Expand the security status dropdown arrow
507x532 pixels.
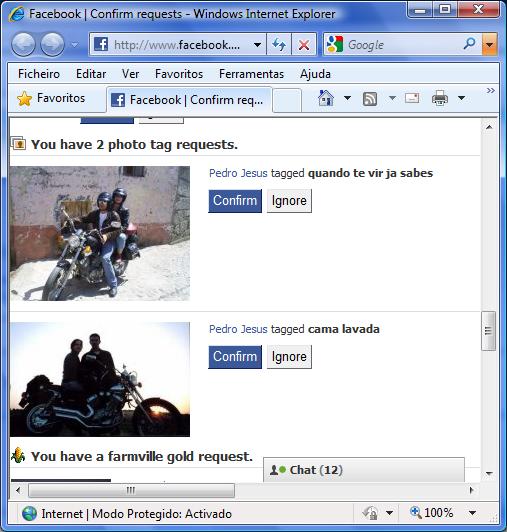pyautogui.click(x=389, y=513)
